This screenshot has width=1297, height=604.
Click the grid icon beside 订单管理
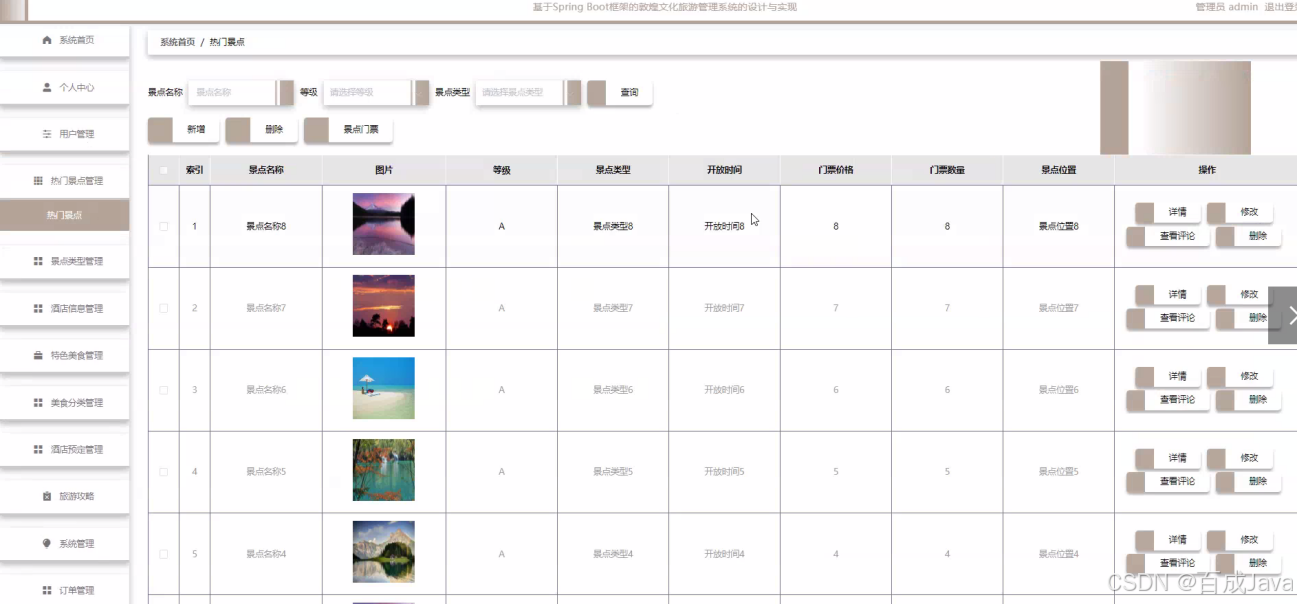[47, 590]
